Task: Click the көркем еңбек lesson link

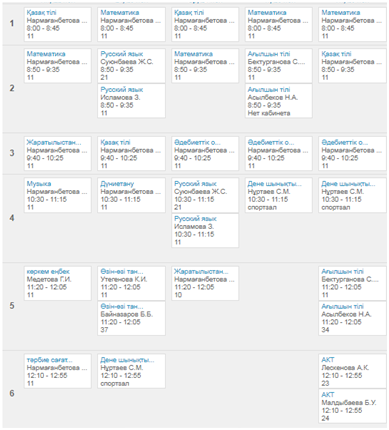Action: 48,271
